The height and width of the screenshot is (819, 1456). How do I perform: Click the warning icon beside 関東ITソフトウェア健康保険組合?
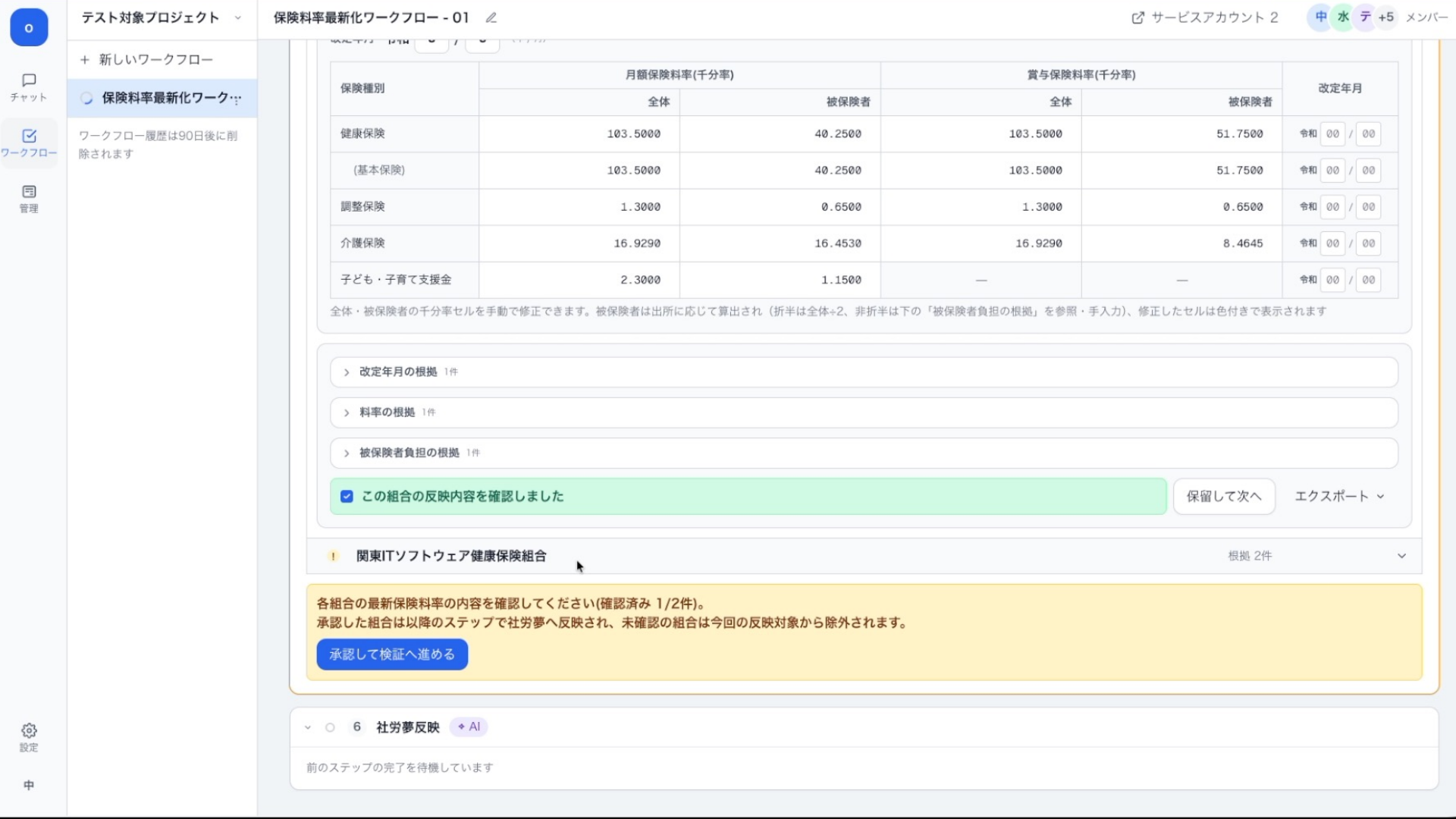[x=333, y=556]
